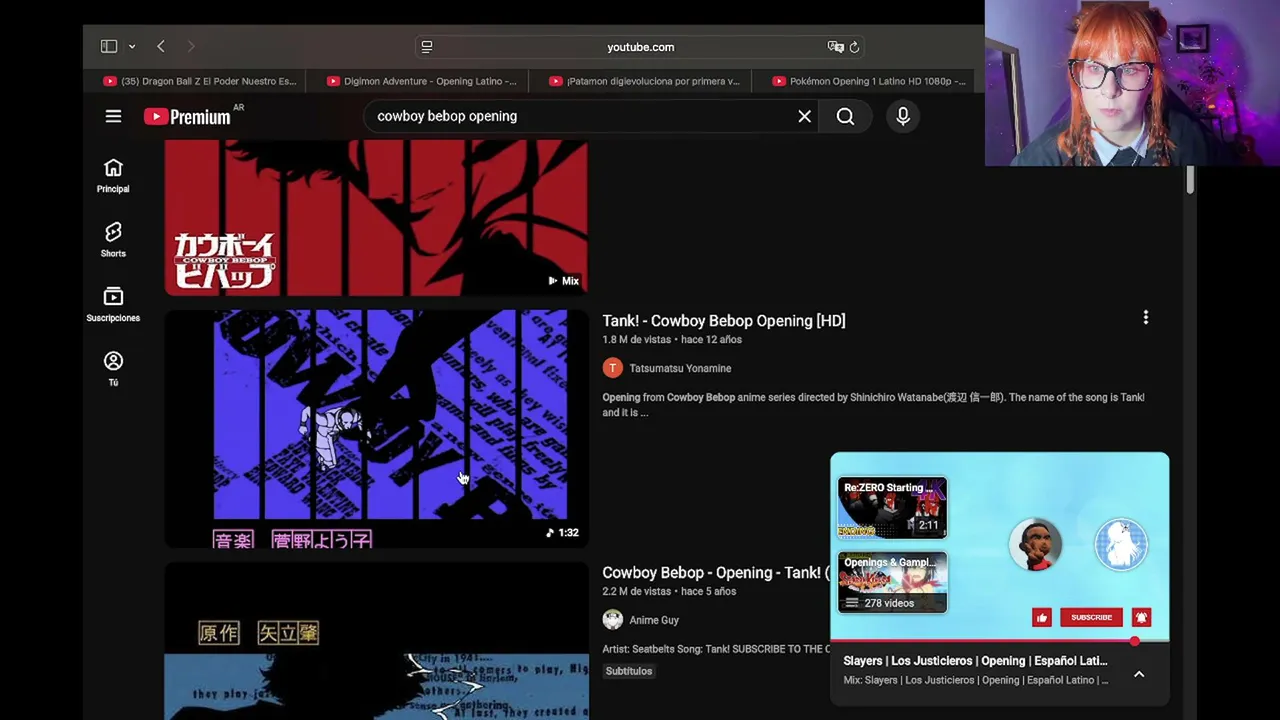
Task: Play the second Cowboy Bebop Opening thumbnail
Action: pos(376,641)
